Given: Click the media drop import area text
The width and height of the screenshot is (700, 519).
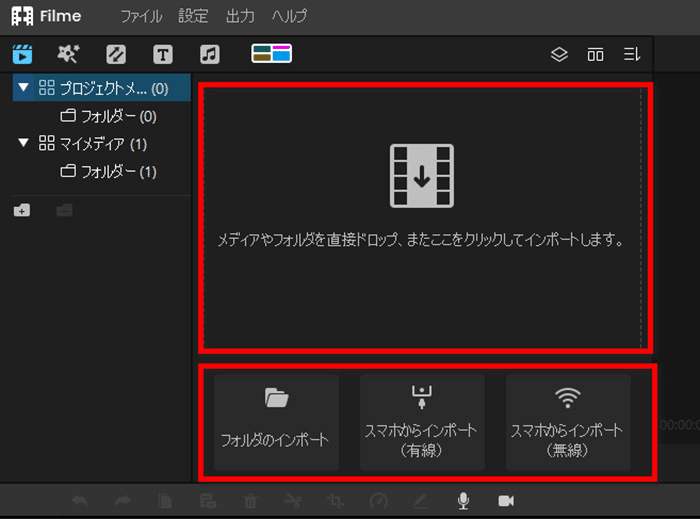Looking at the screenshot, I should point(420,240).
